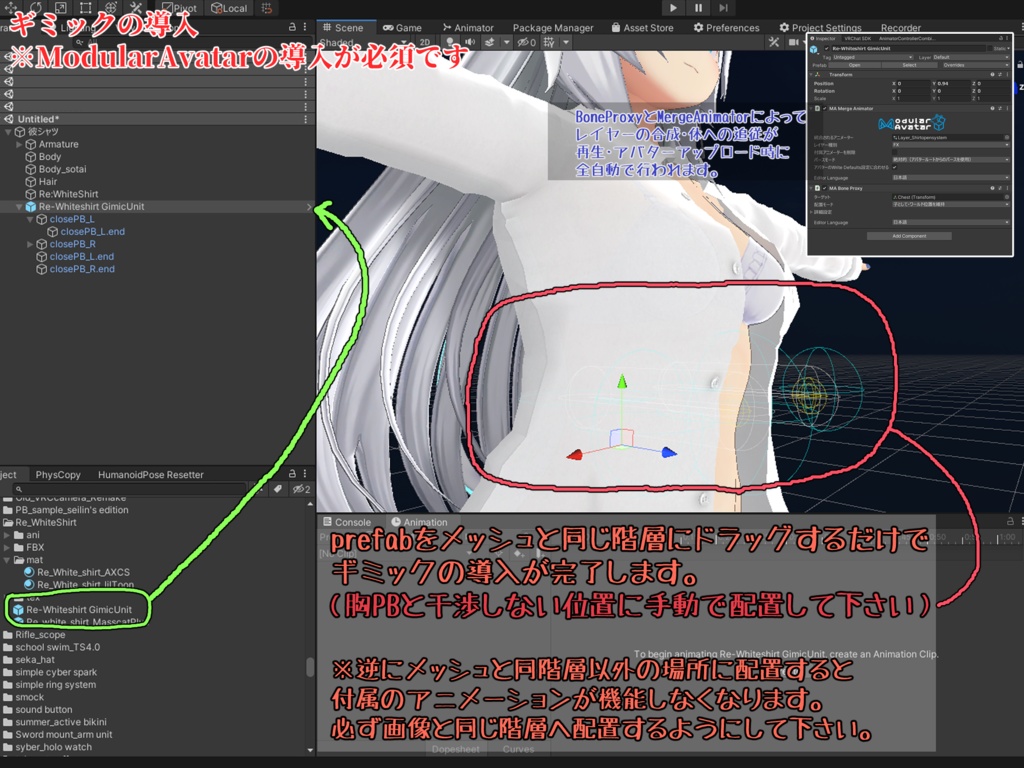Collapse the closePB_L hierarchy item
1024x768 pixels.
[30, 219]
